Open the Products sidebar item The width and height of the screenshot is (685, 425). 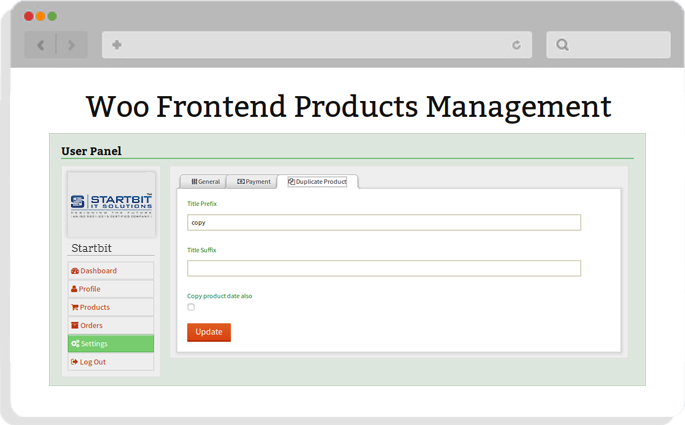(110, 307)
